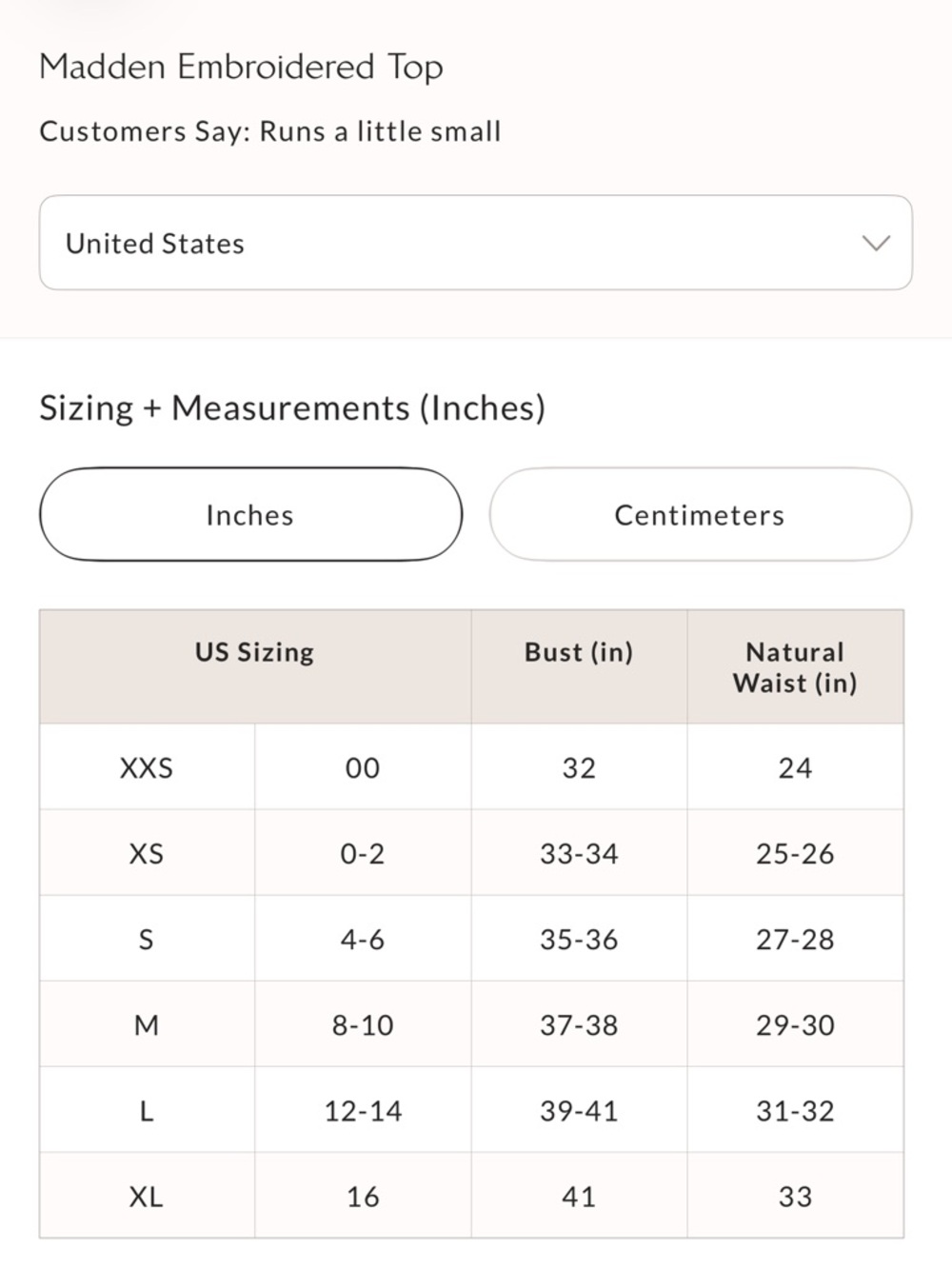This screenshot has height=1269, width=952.
Task: Click the 'Runs a little small' note
Action: click(x=380, y=131)
